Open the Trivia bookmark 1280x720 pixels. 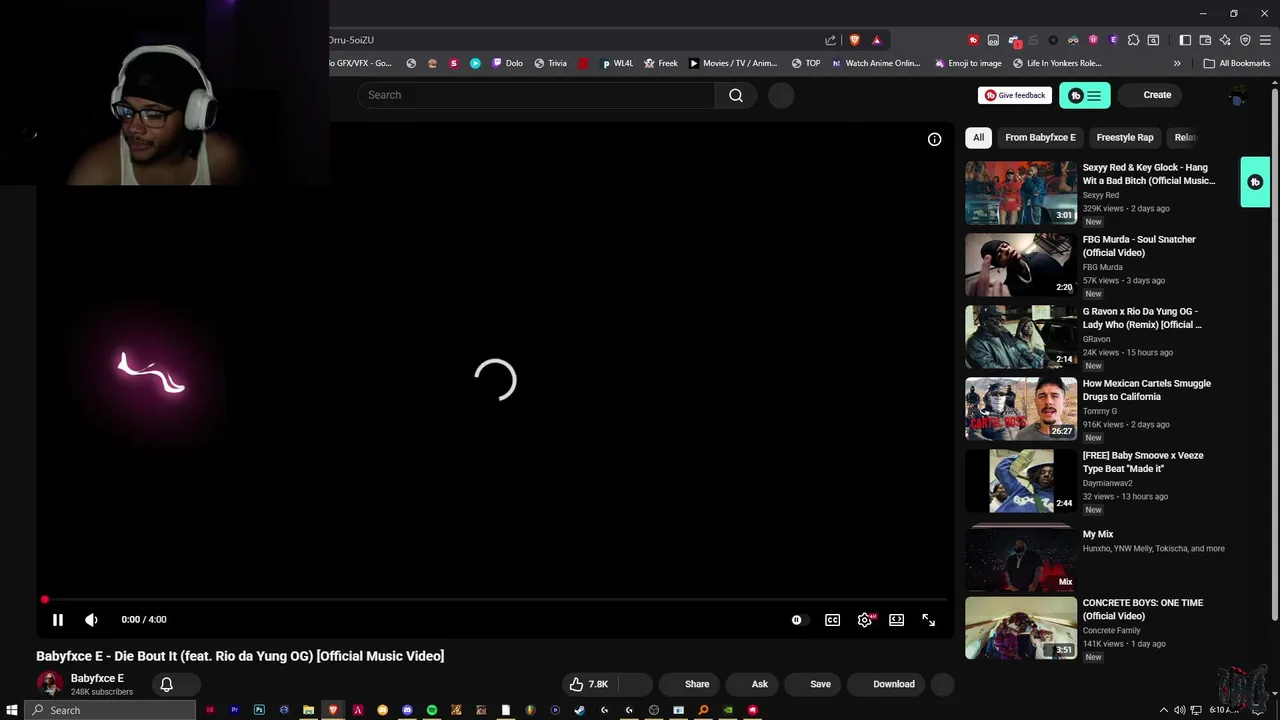pos(550,63)
